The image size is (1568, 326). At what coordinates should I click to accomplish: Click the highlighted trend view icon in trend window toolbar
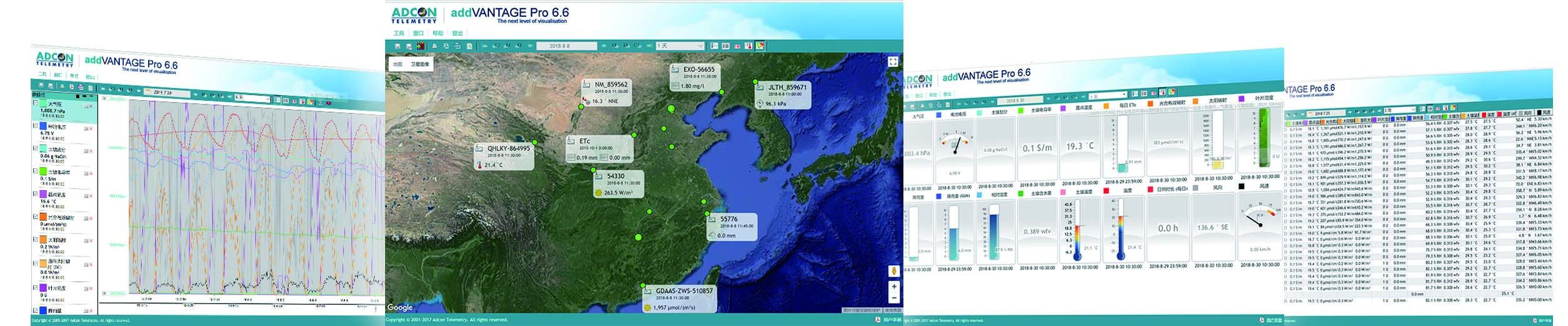pos(277,100)
